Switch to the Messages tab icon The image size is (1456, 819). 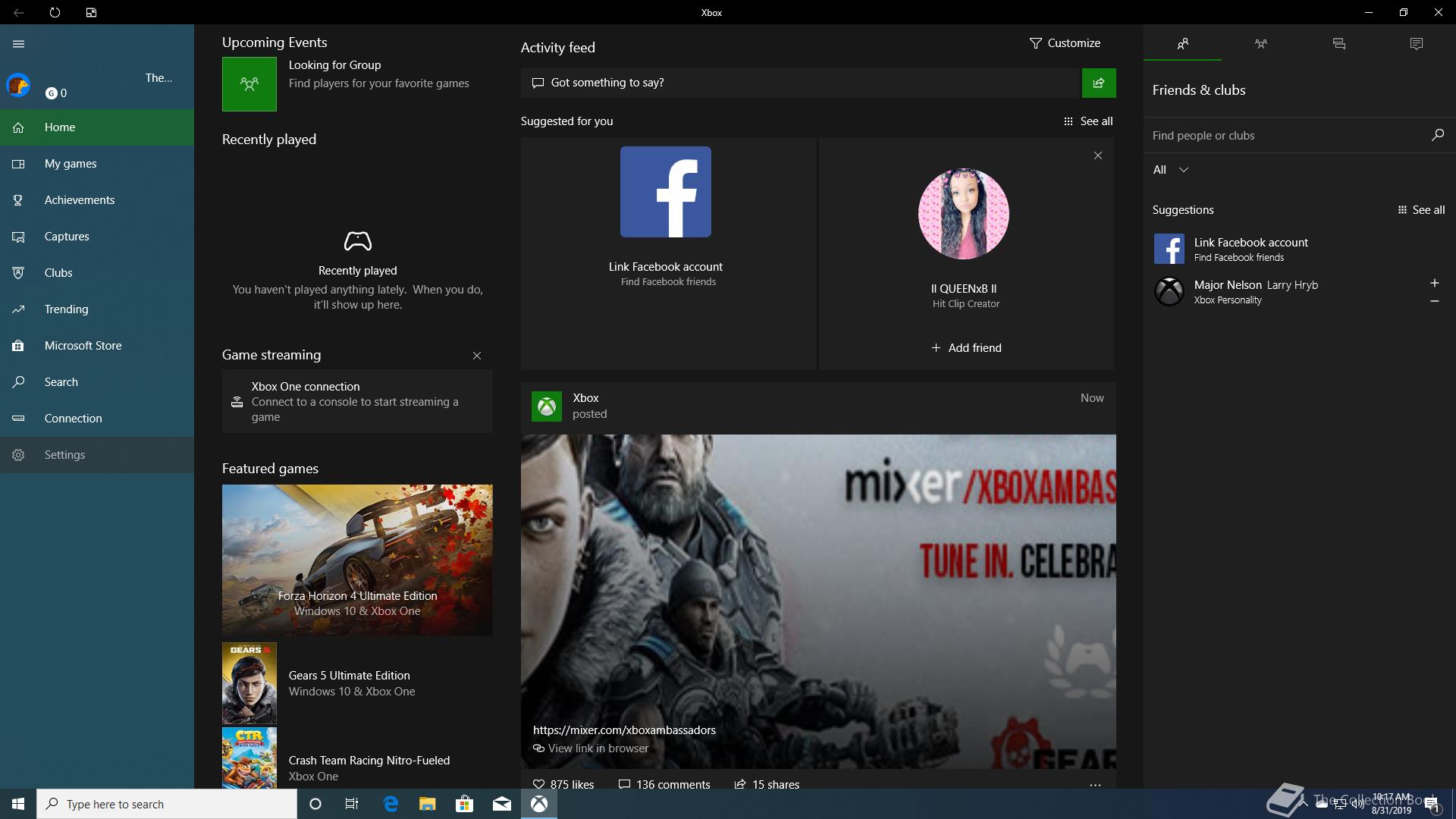click(1338, 44)
